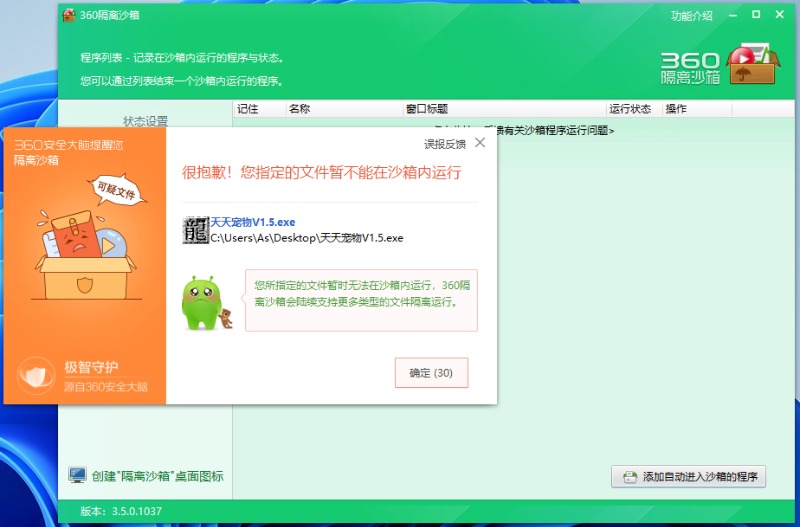Sort list by 名称 column header
This screenshot has height=527, width=800.
coord(299,109)
